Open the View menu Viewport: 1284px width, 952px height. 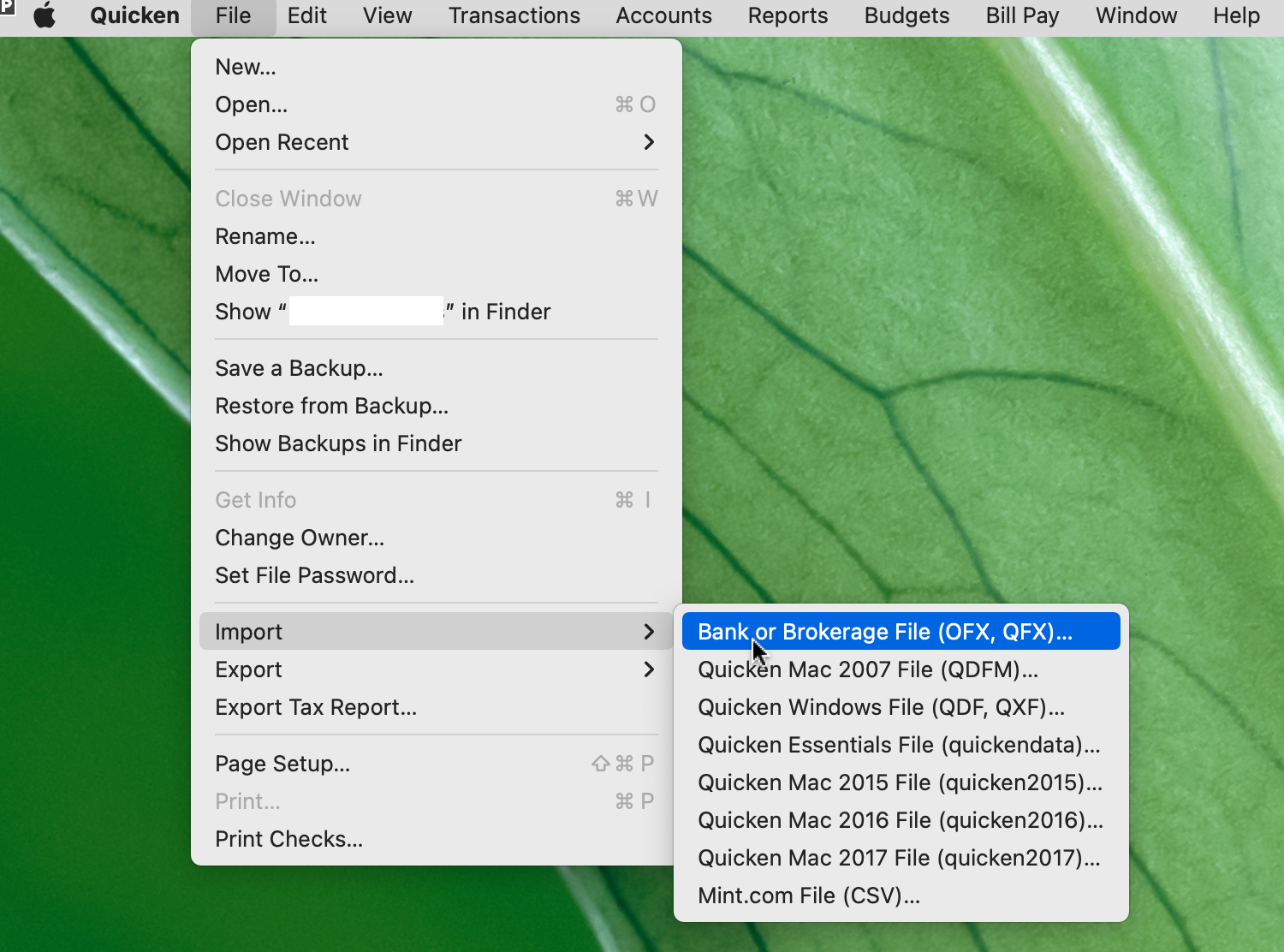point(387,15)
